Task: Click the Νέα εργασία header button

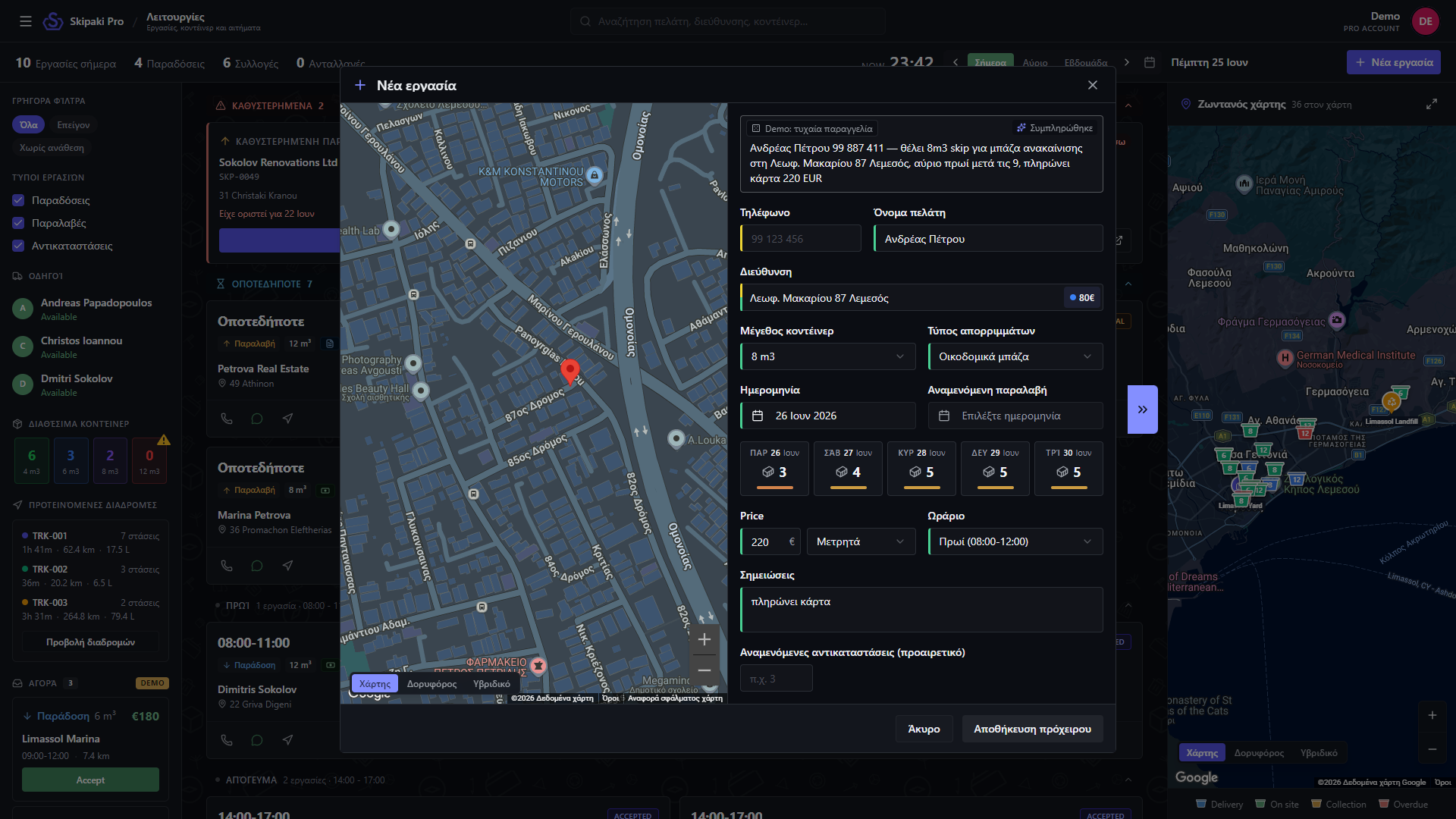Action: 1394,62
